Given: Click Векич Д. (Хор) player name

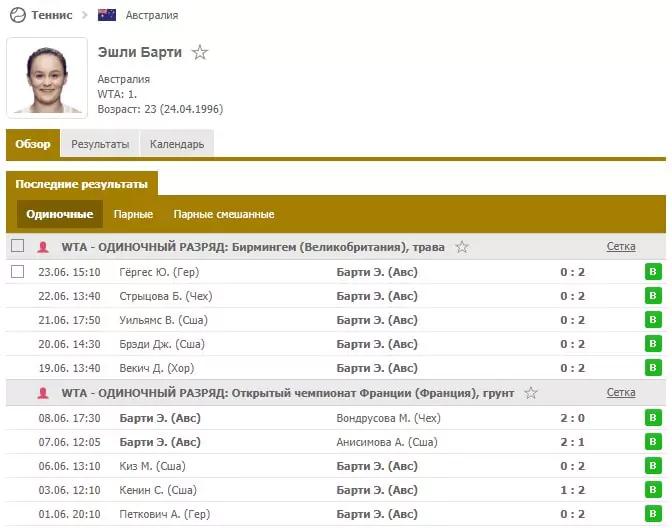Looking at the screenshot, I should 156,368.
